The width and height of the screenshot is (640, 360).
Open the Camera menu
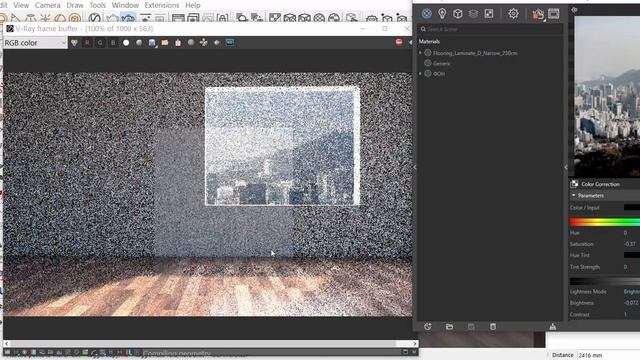pyautogui.click(x=47, y=5)
